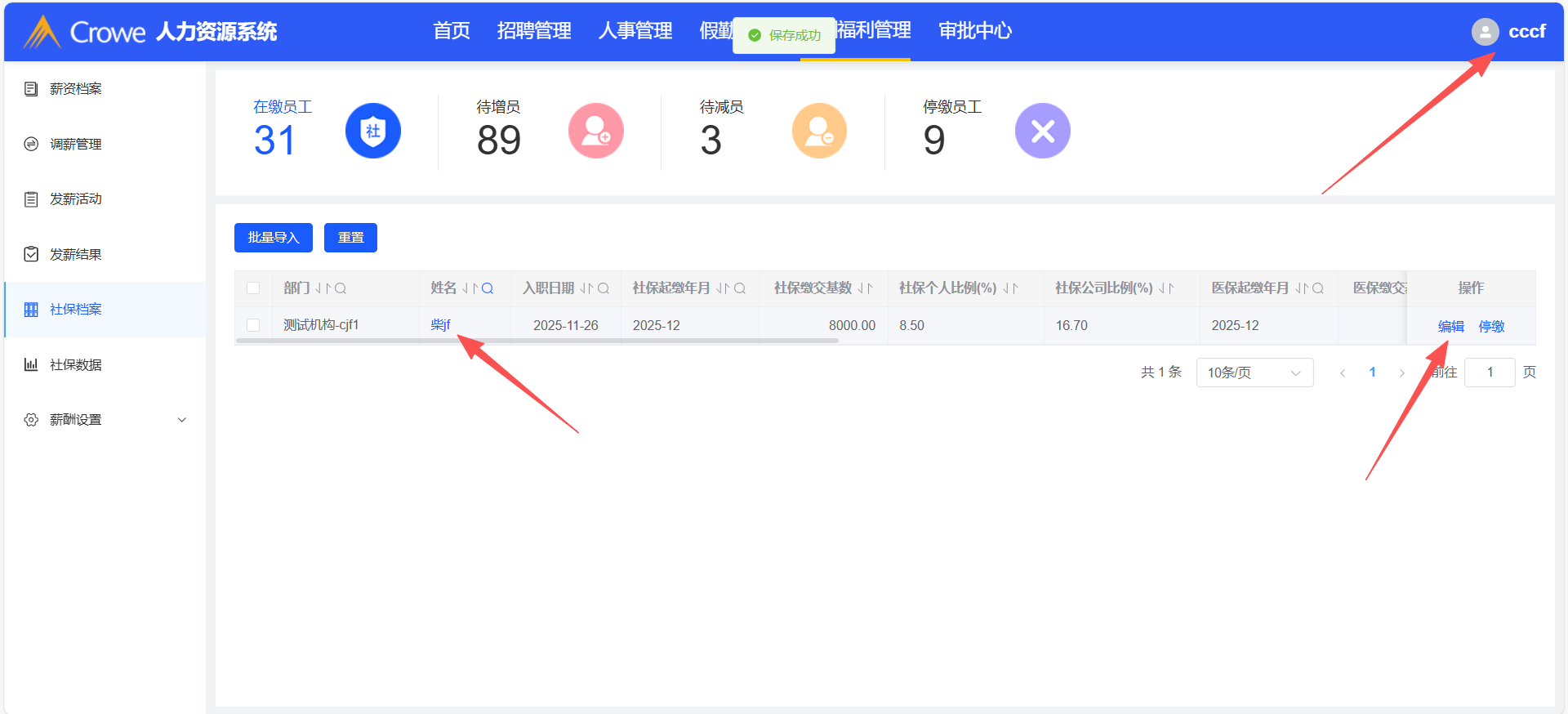Image resolution: width=1568 pixels, height=714 pixels.
Task: Click the 编辑 link in the operations column
Action: 1451,327
